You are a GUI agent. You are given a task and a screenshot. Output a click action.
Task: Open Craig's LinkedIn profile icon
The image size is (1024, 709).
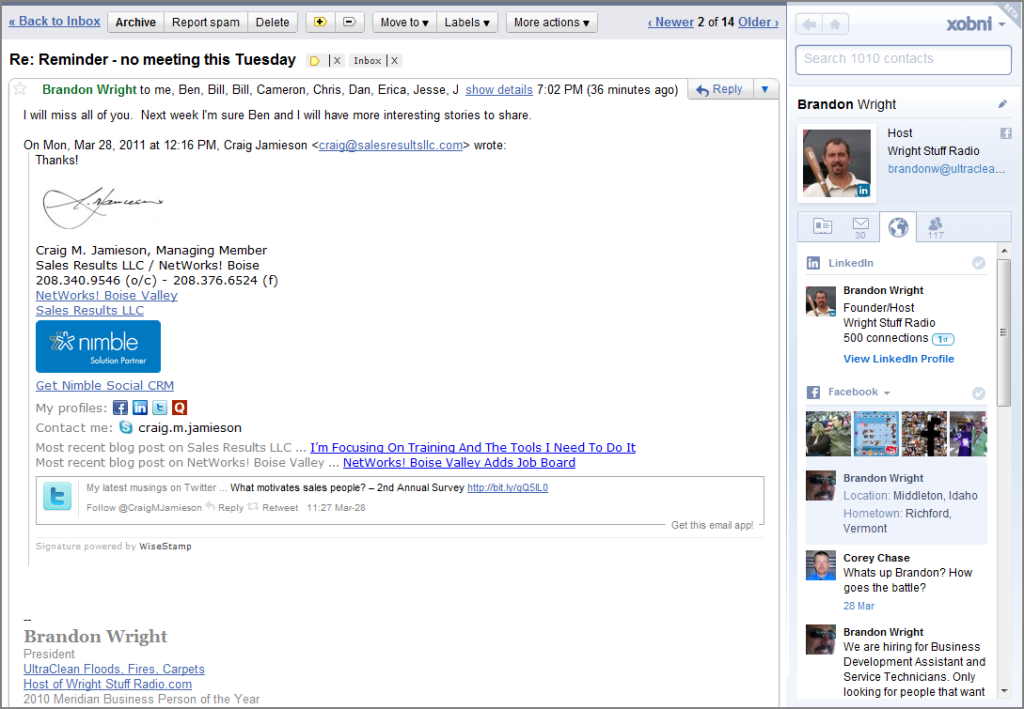(x=140, y=407)
